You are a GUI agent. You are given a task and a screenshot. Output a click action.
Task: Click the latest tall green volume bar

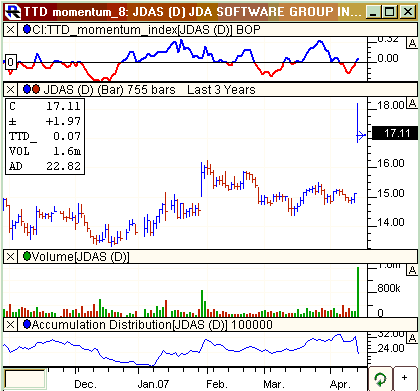click(x=358, y=292)
